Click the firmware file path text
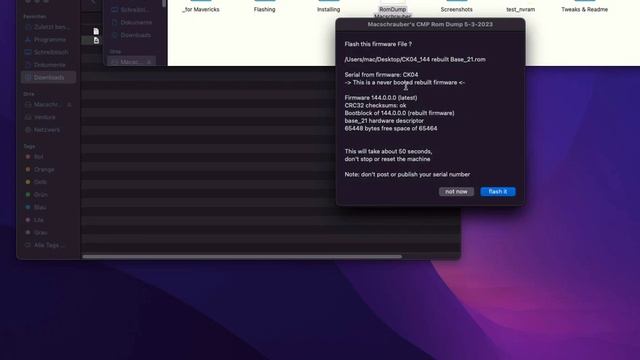Viewport: 640px width, 360px height. tap(415, 60)
